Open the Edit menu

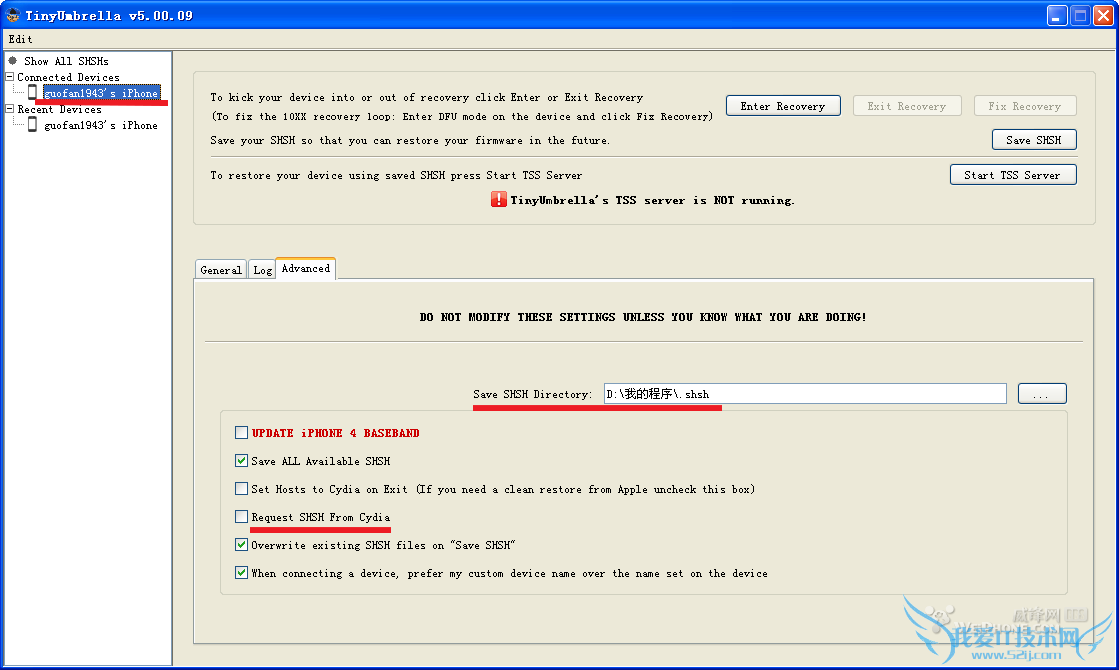20,39
